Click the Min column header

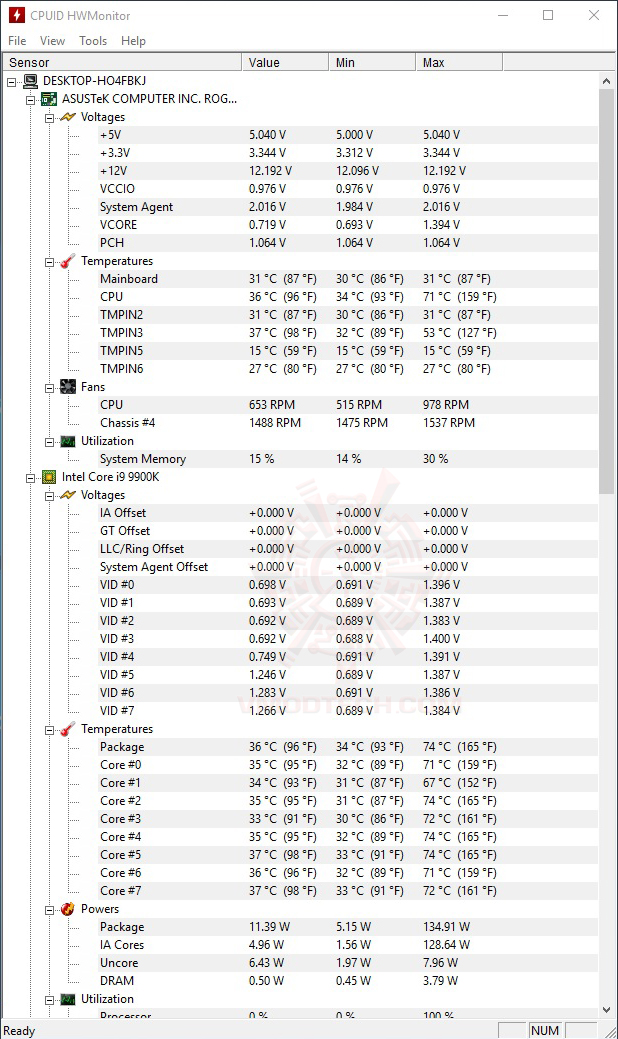coord(372,62)
